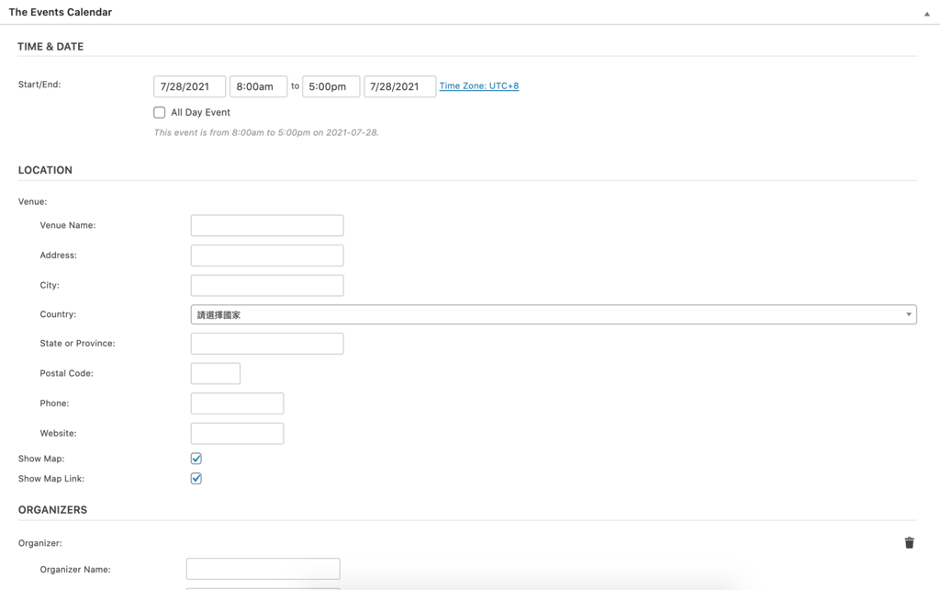Image resolution: width=941 pixels, height=591 pixels.
Task: Toggle the Show Map Link checkbox
Action: tap(196, 479)
